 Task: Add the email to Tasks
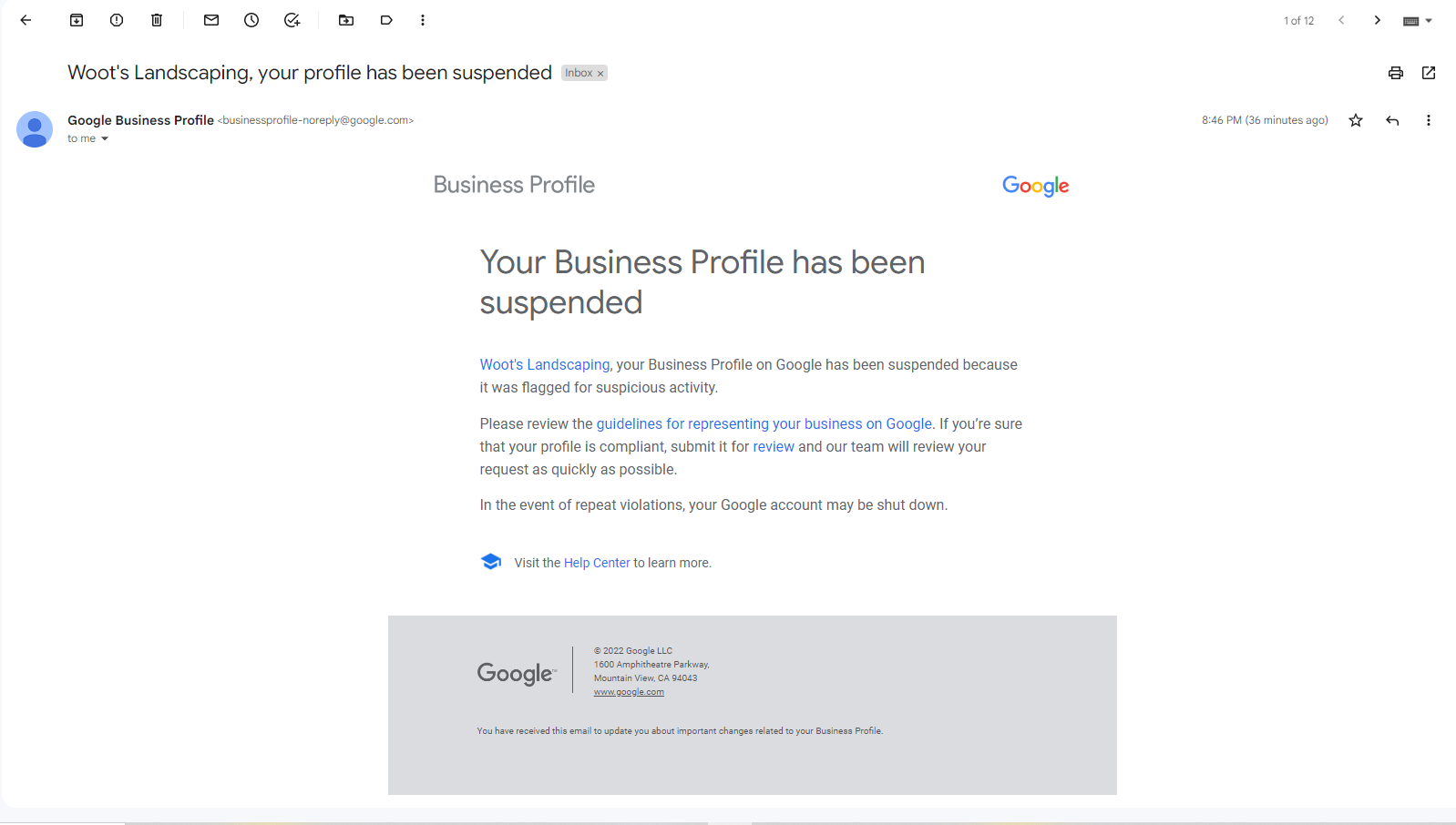click(x=292, y=20)
